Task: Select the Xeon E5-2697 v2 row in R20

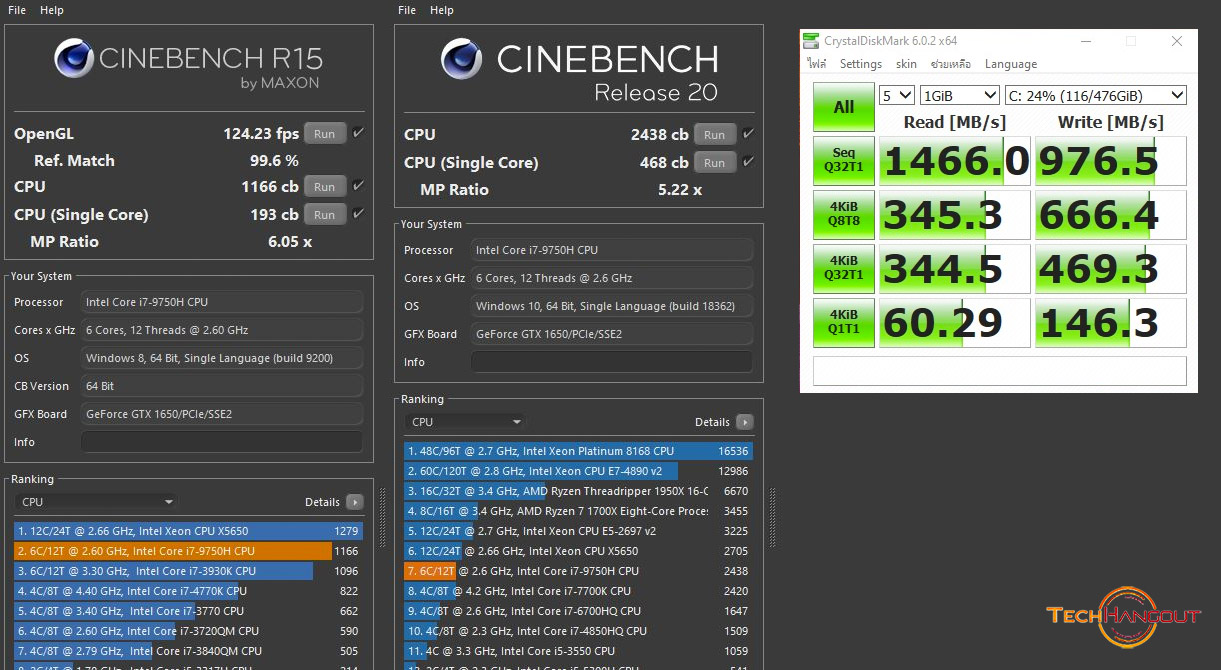Action: (578, 531)
